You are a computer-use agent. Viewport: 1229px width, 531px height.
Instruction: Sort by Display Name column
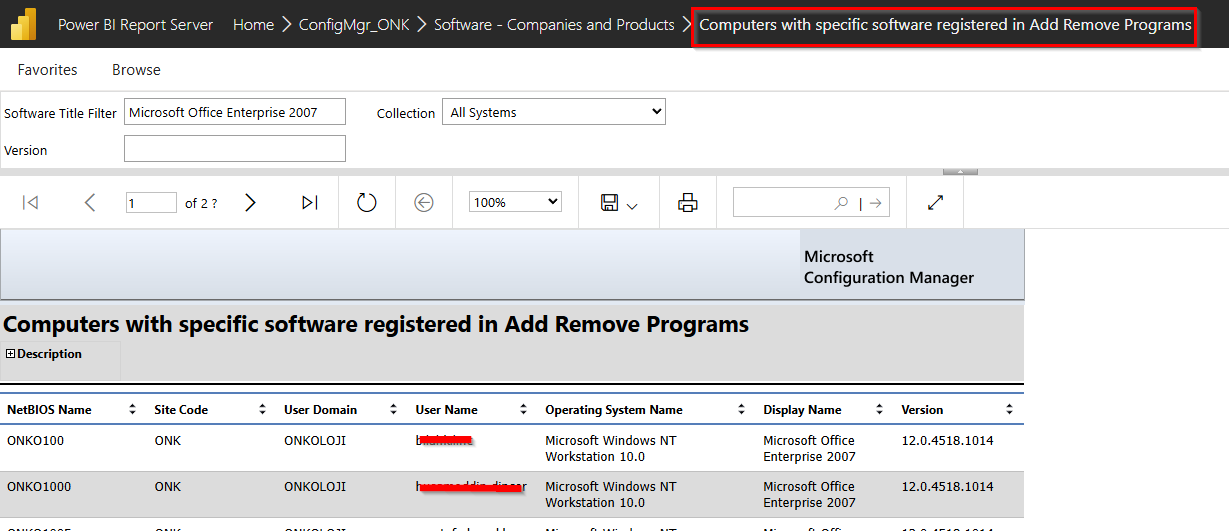879,410
